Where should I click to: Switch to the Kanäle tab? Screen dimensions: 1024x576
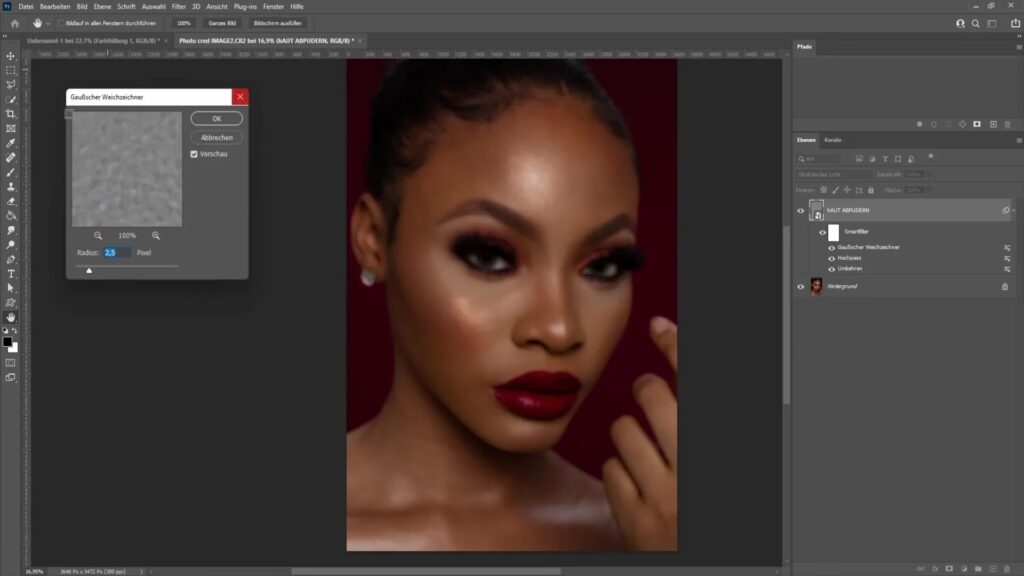(833, 140)
